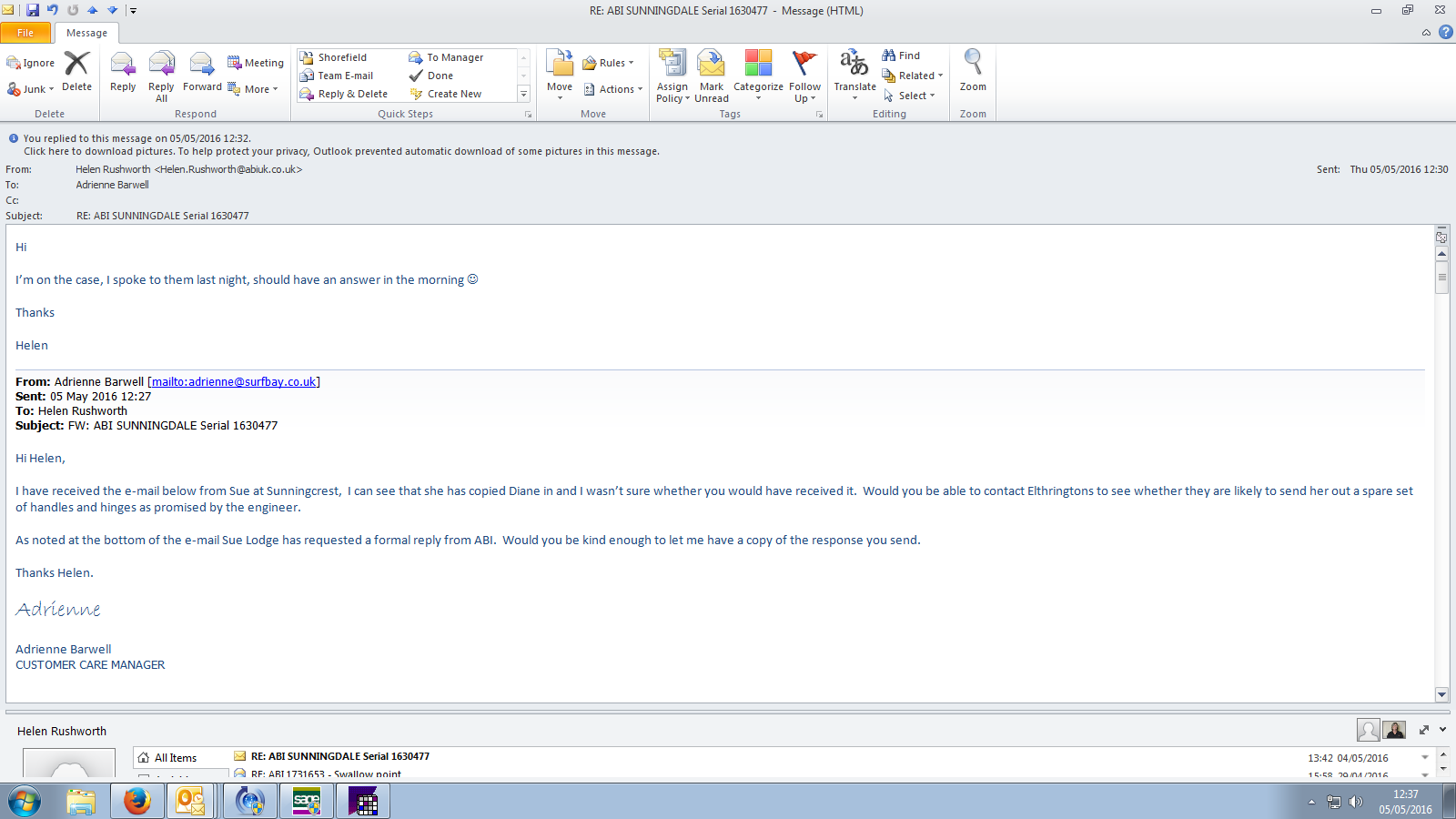
Task: Click the blank contact photo in People Pane header
Action: pos(1368,730)
